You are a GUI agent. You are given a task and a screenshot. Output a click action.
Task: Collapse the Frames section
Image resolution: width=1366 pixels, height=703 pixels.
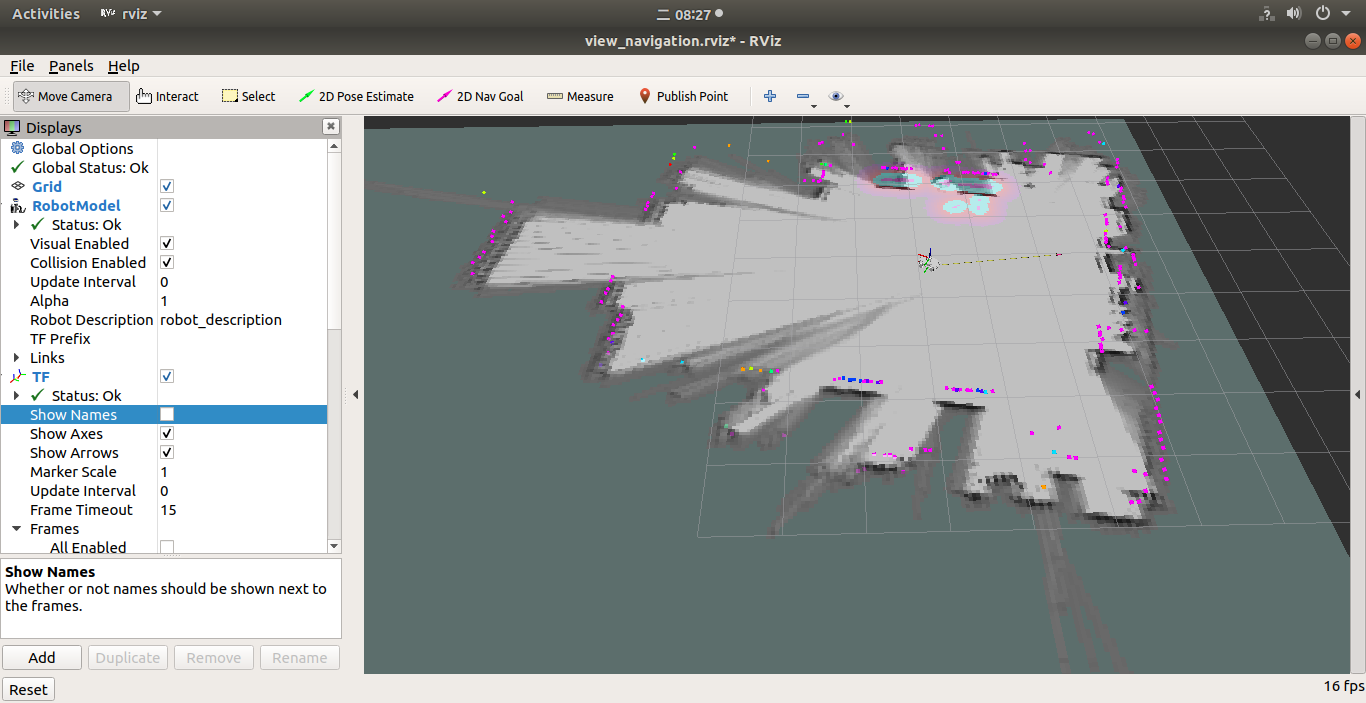16,528
